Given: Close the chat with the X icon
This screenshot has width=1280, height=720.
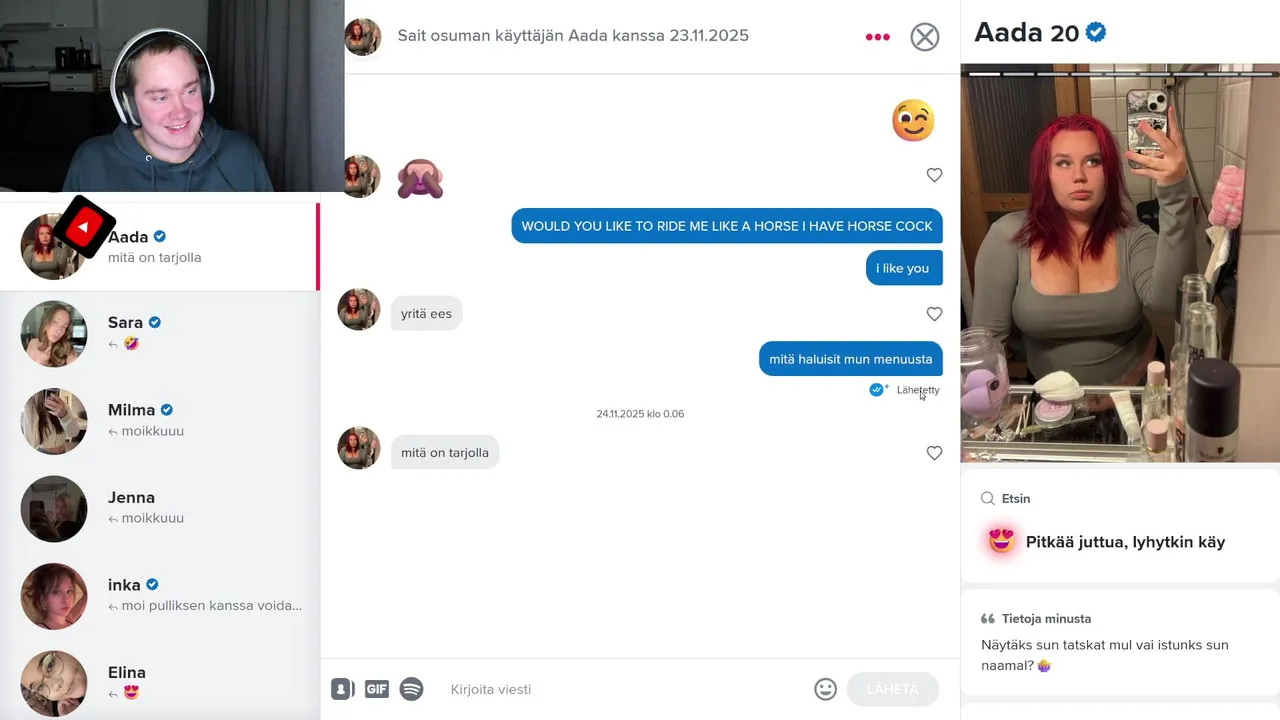Looking at the screenshot, I should point(925,37).
